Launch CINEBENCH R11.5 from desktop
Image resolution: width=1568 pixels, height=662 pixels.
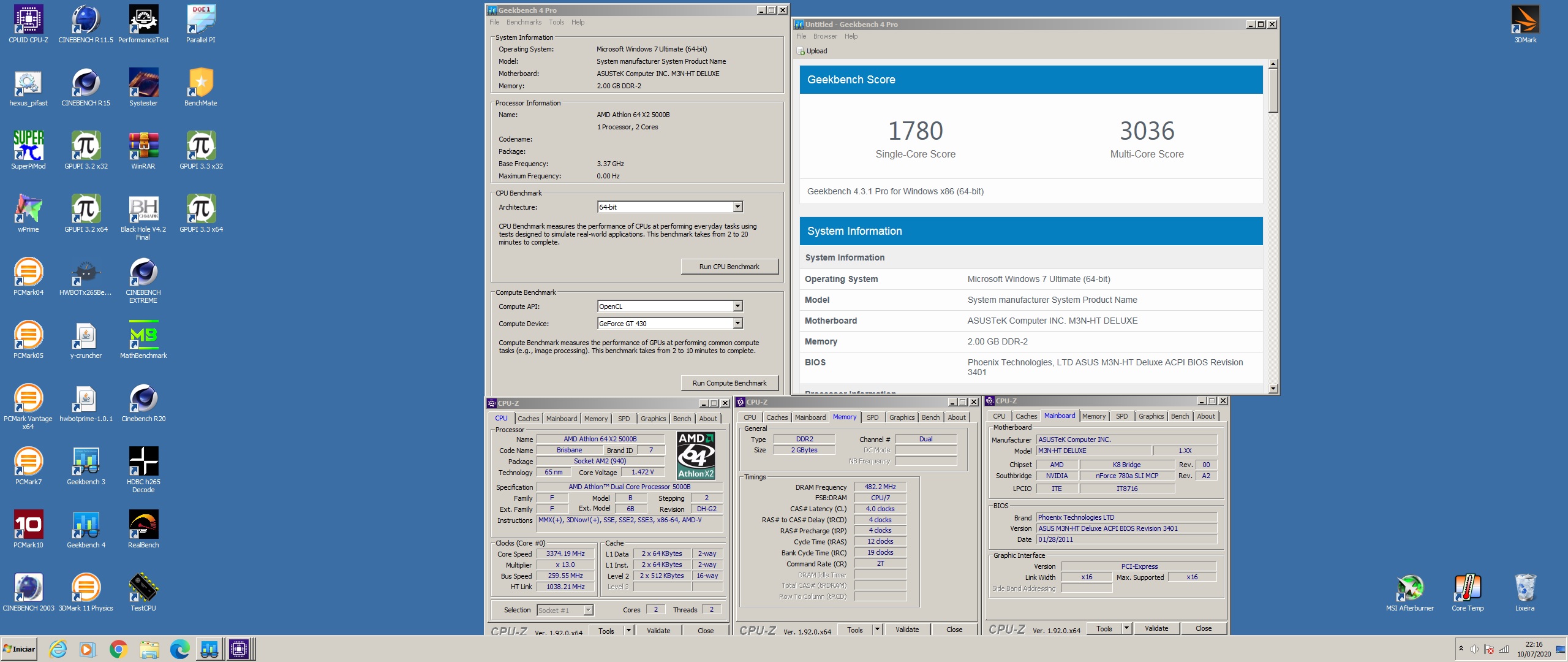(86, 25)
